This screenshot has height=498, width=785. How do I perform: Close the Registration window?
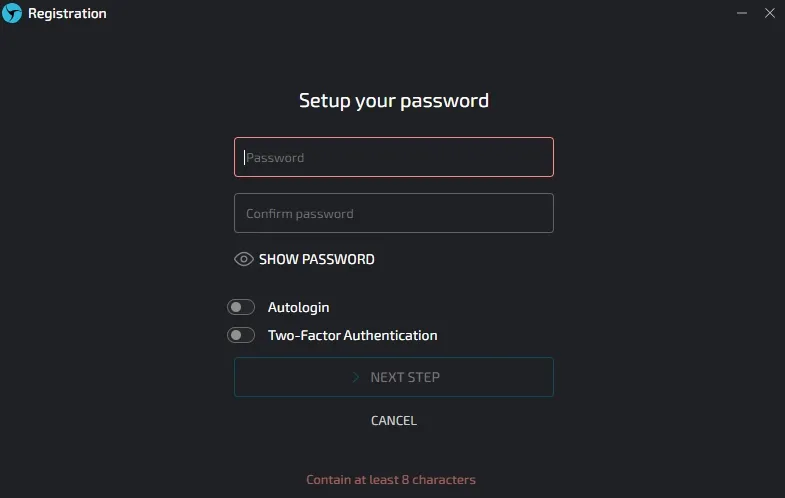769,14
